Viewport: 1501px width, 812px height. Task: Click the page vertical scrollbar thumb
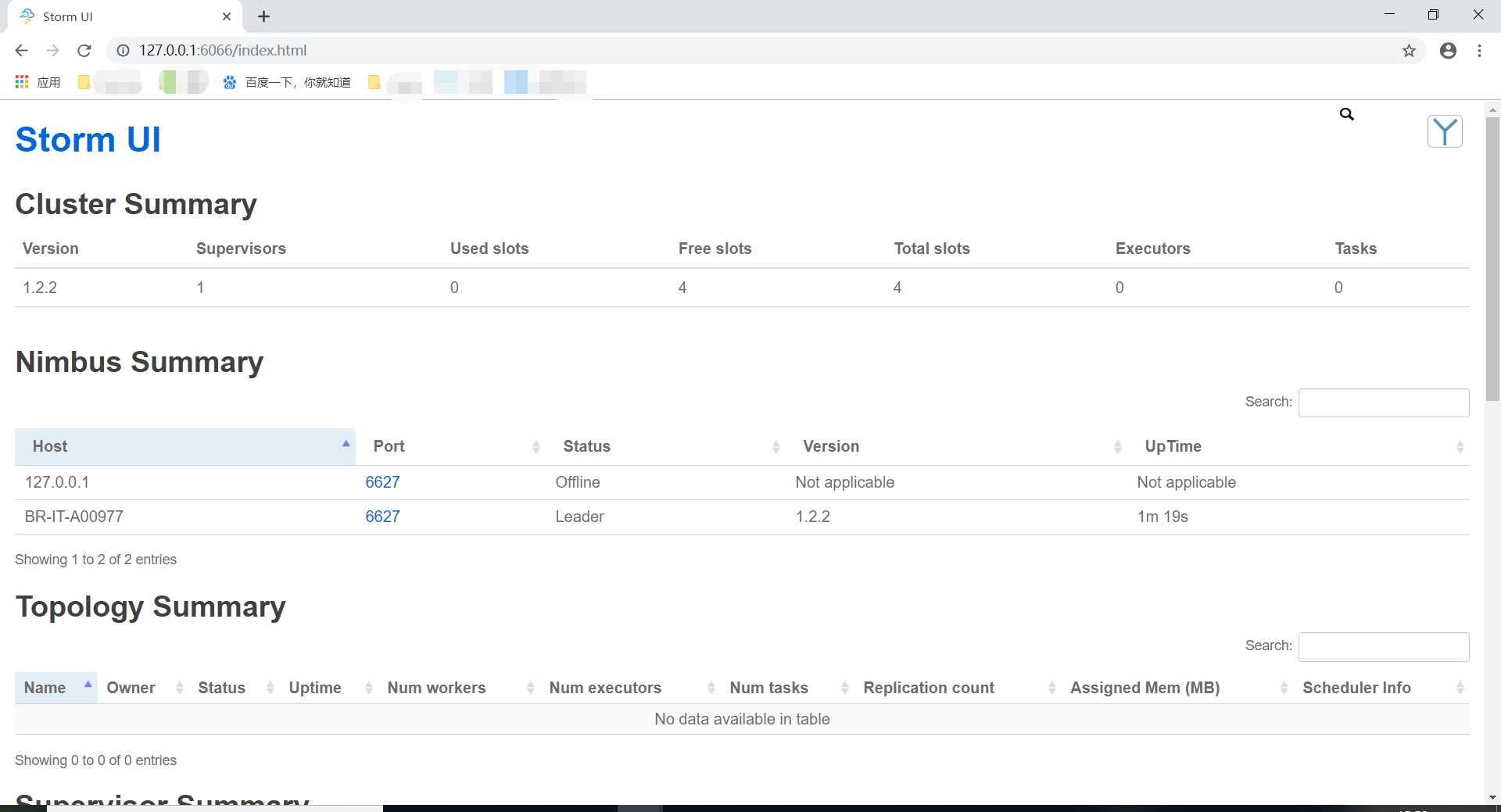(x=1492, y=259)
